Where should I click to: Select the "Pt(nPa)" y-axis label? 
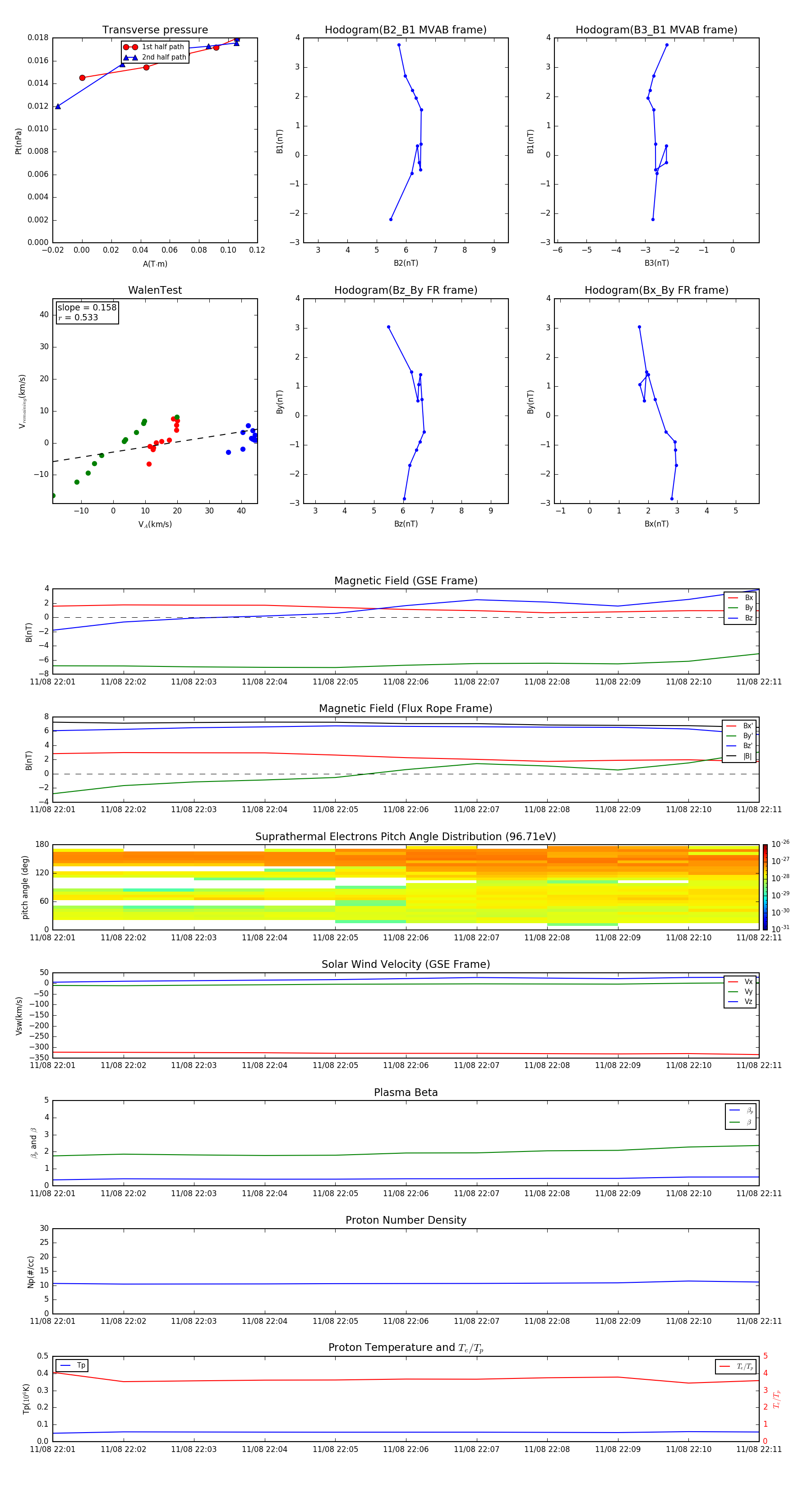pyautogui.click(x=18, y=141)
